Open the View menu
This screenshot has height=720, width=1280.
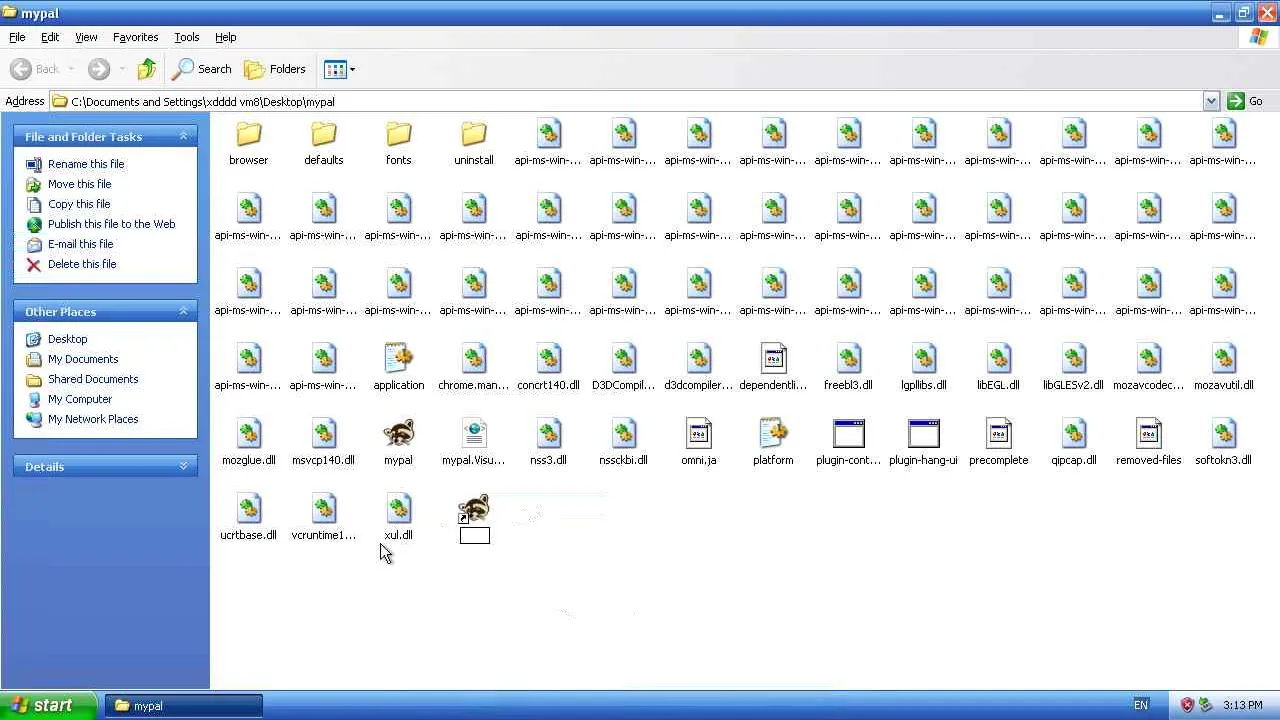click(x=86, y=37)
